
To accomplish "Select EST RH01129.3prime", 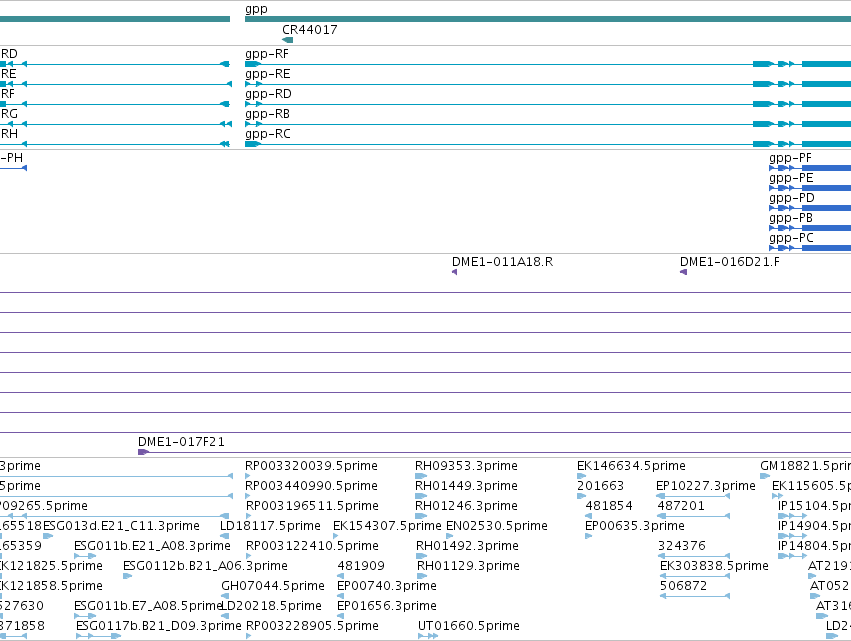I will pos(468,566).
